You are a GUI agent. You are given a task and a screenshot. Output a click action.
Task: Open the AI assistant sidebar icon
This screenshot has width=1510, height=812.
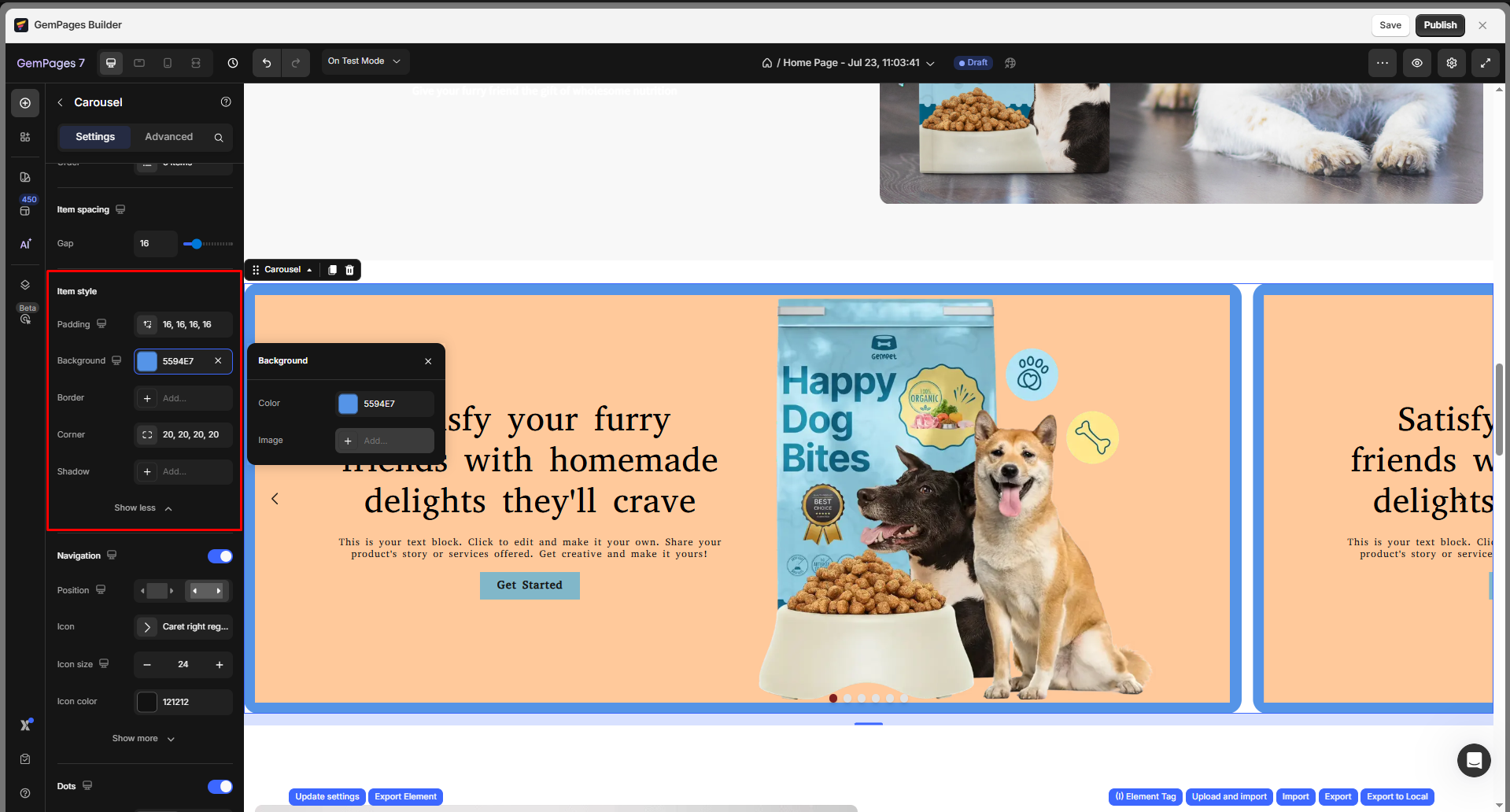pos(25,244)
